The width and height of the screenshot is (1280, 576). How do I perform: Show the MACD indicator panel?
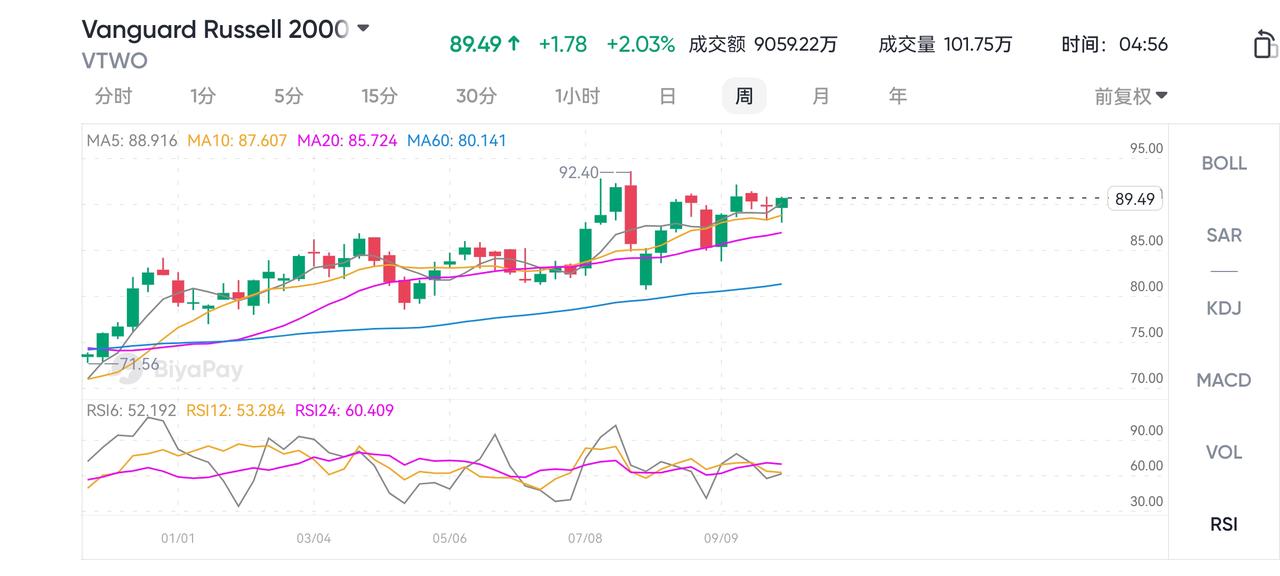1224,380
